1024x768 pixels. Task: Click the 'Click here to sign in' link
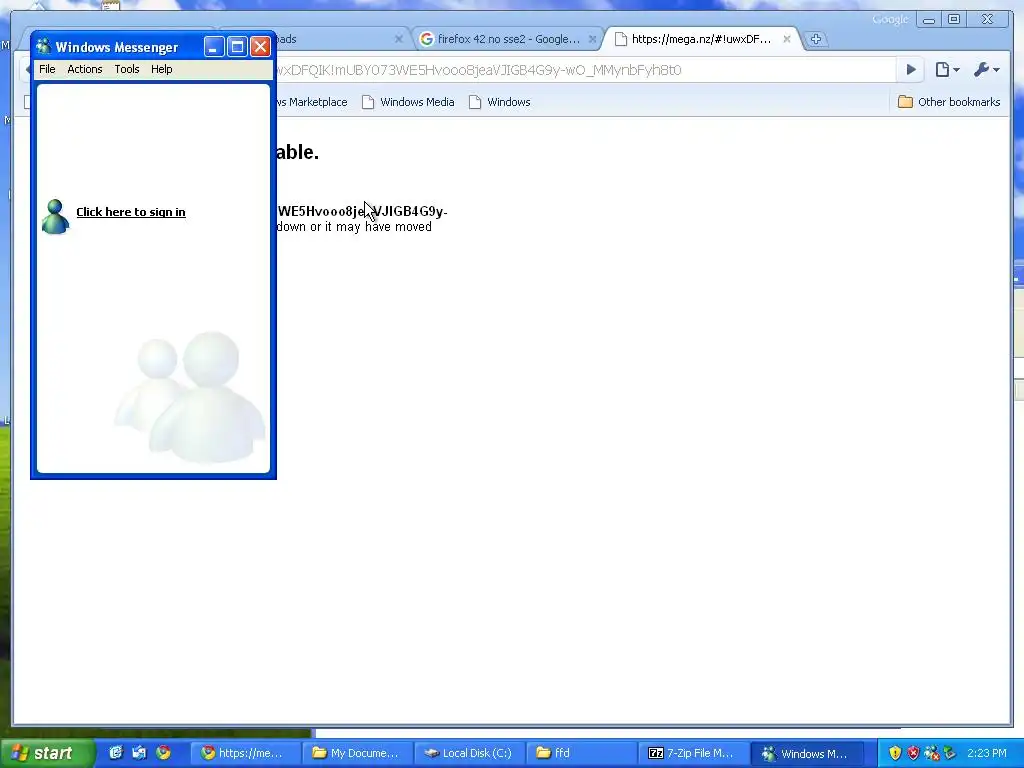131,212
